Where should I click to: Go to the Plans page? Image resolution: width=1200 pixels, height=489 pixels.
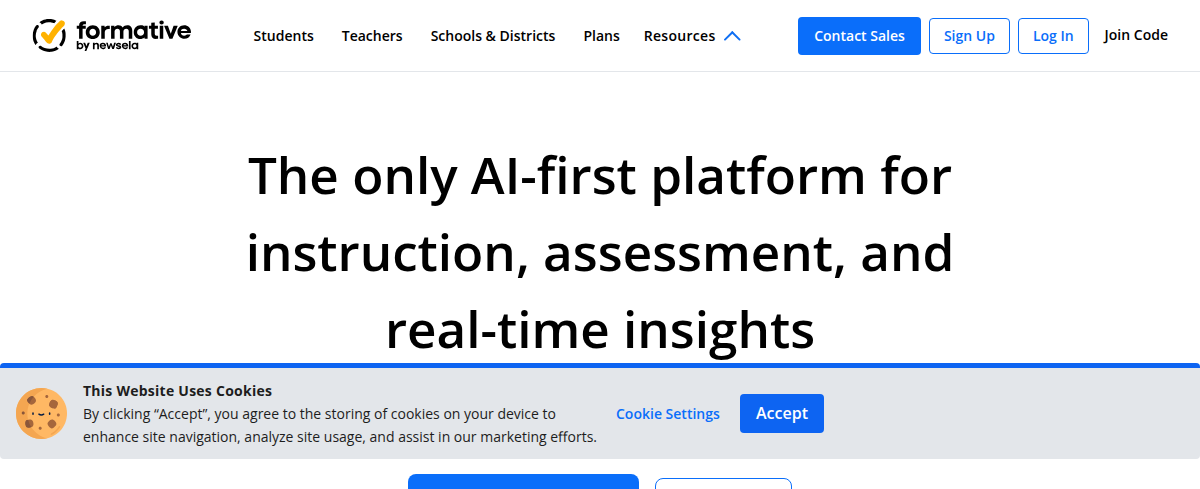pyautogui.click(x=601, y=36)
